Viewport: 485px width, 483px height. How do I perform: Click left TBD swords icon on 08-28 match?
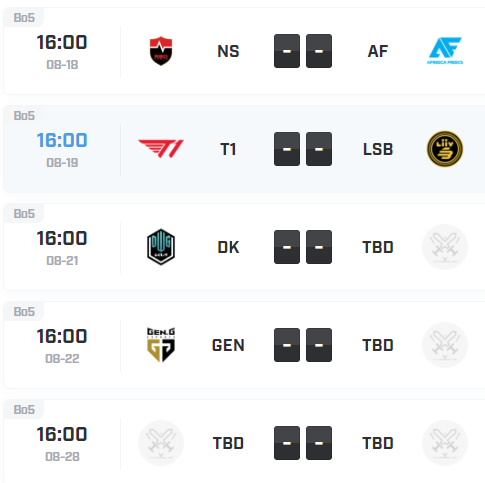coord(161,443)
